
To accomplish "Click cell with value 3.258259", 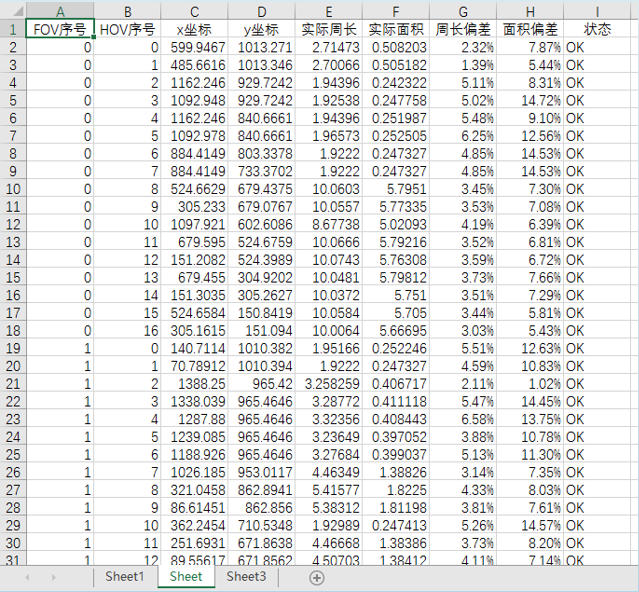I will point(329,383).
